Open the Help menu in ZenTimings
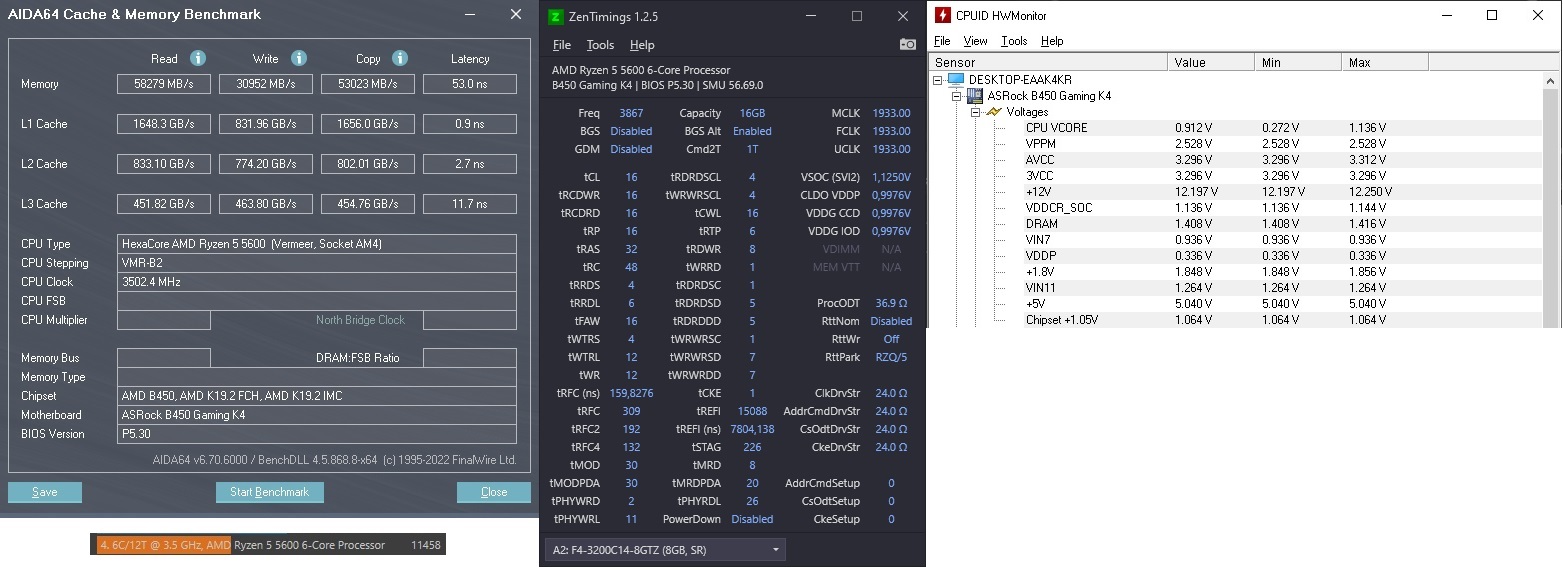The image size is (1563, 568). point(642,45)
